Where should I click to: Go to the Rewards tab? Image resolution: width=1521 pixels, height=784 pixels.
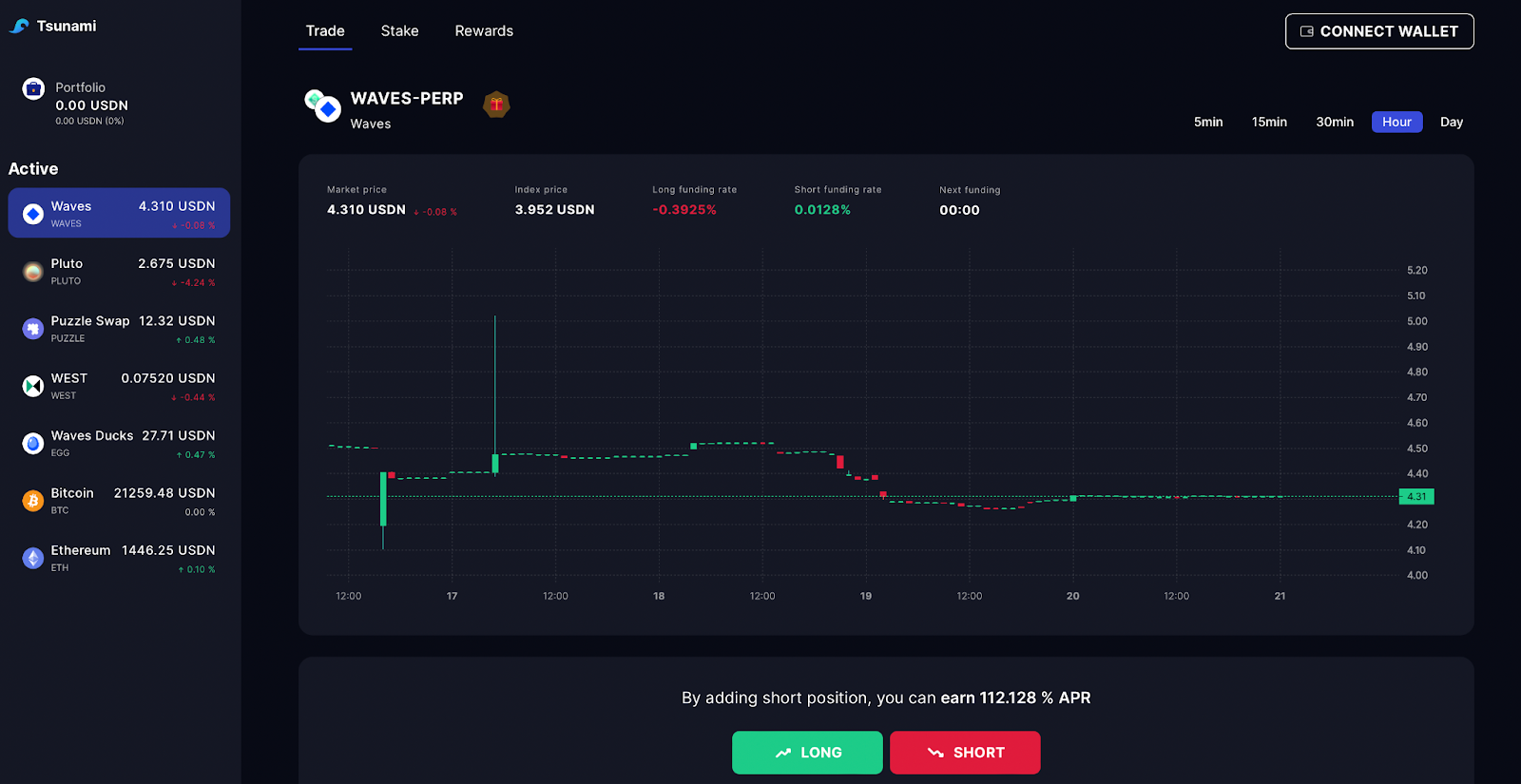(484, 31)
